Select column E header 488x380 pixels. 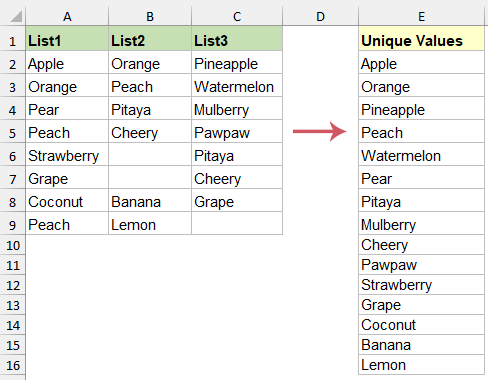pyautogui.click(x=421, y=16)
